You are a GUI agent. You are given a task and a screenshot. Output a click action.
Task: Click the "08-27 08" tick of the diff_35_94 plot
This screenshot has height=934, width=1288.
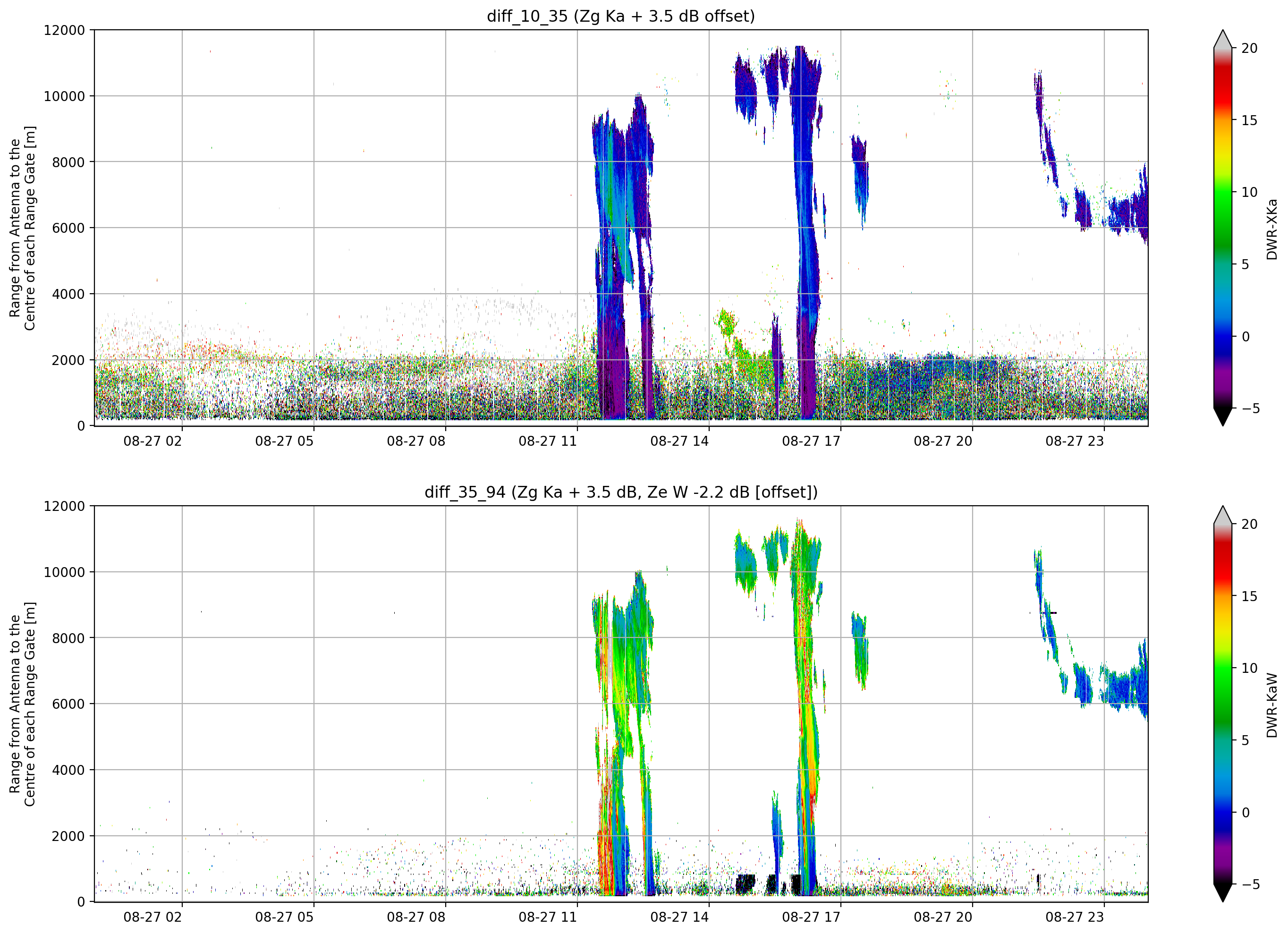click(x=416, y=917)
